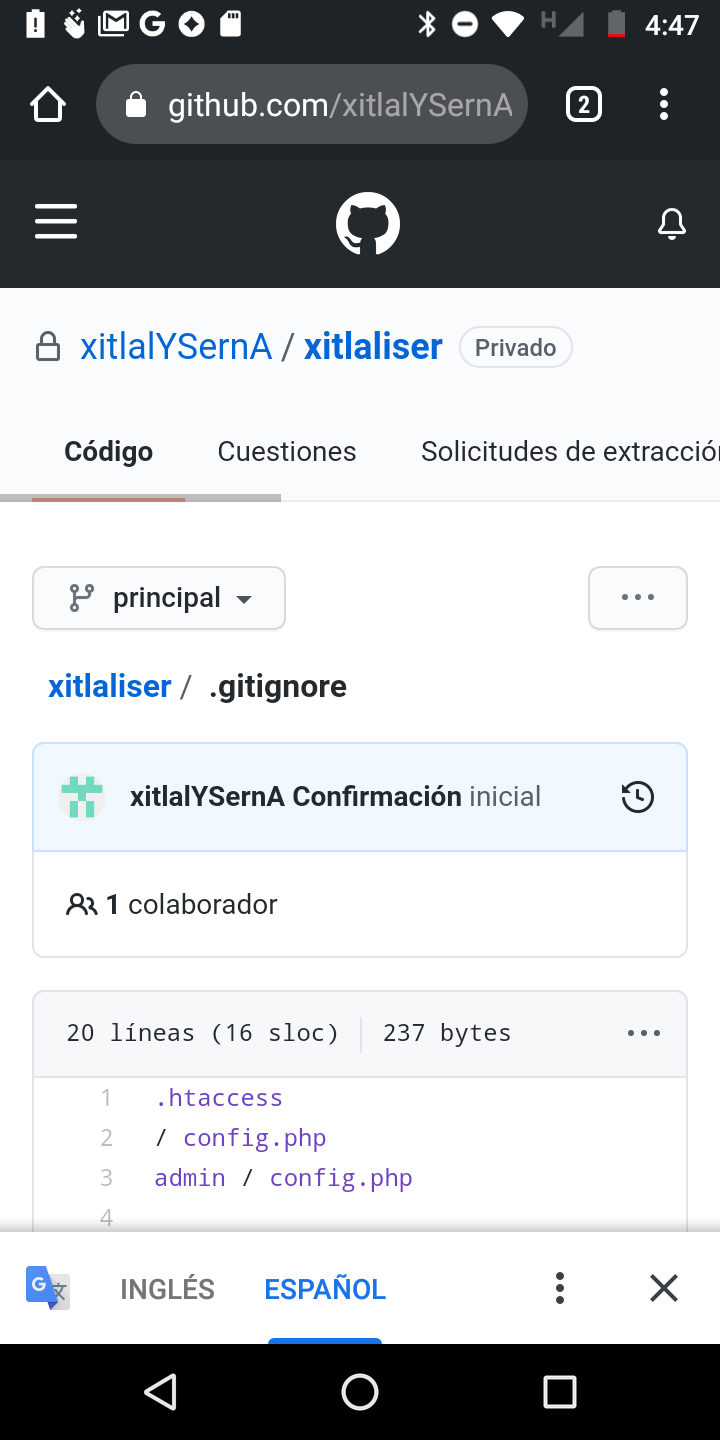Screen dimensions: 720x1440
Task: Click the xitlalYSernA profile link
Action: (176, 347)
